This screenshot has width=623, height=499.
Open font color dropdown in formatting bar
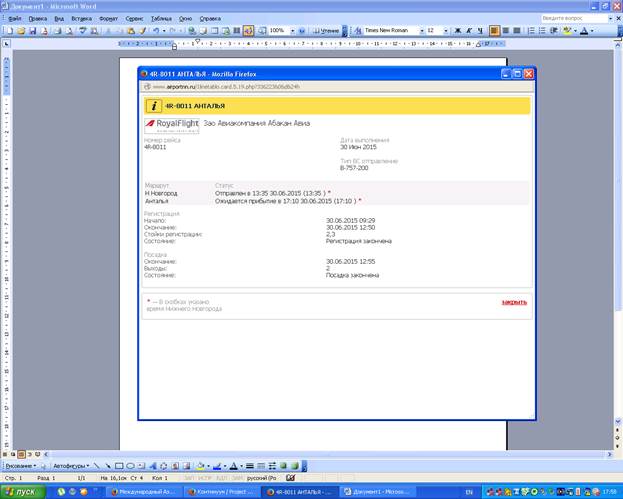coord(592,31)
